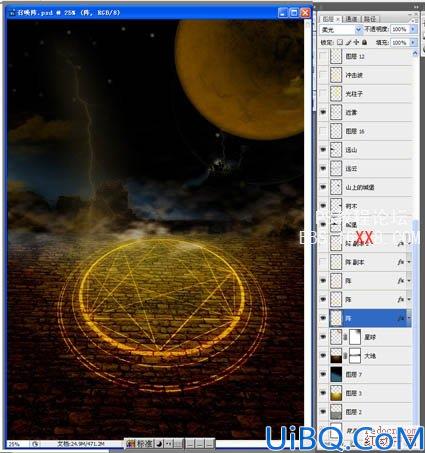Enable lock position cross icon
425x453 pixels.
[356, 42]
